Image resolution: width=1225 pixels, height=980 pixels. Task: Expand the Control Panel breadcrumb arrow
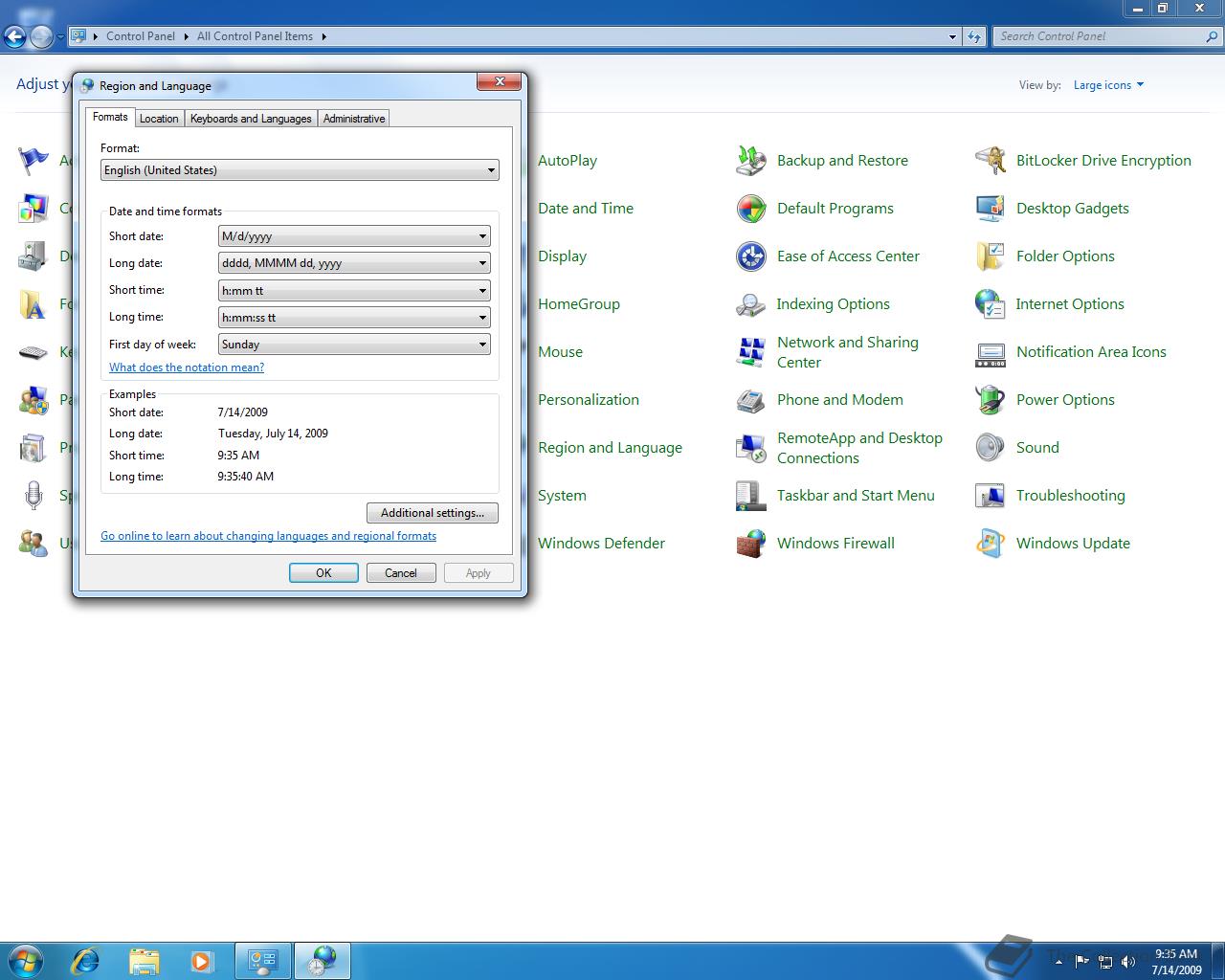[186, 36]
